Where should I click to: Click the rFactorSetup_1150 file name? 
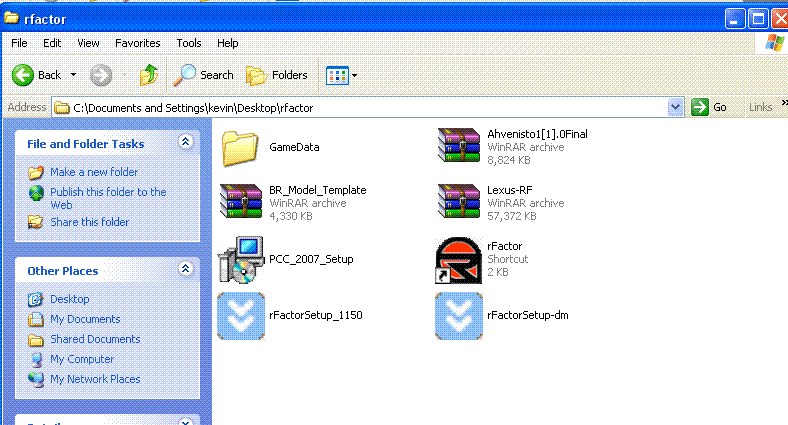[x=316, y=315]
